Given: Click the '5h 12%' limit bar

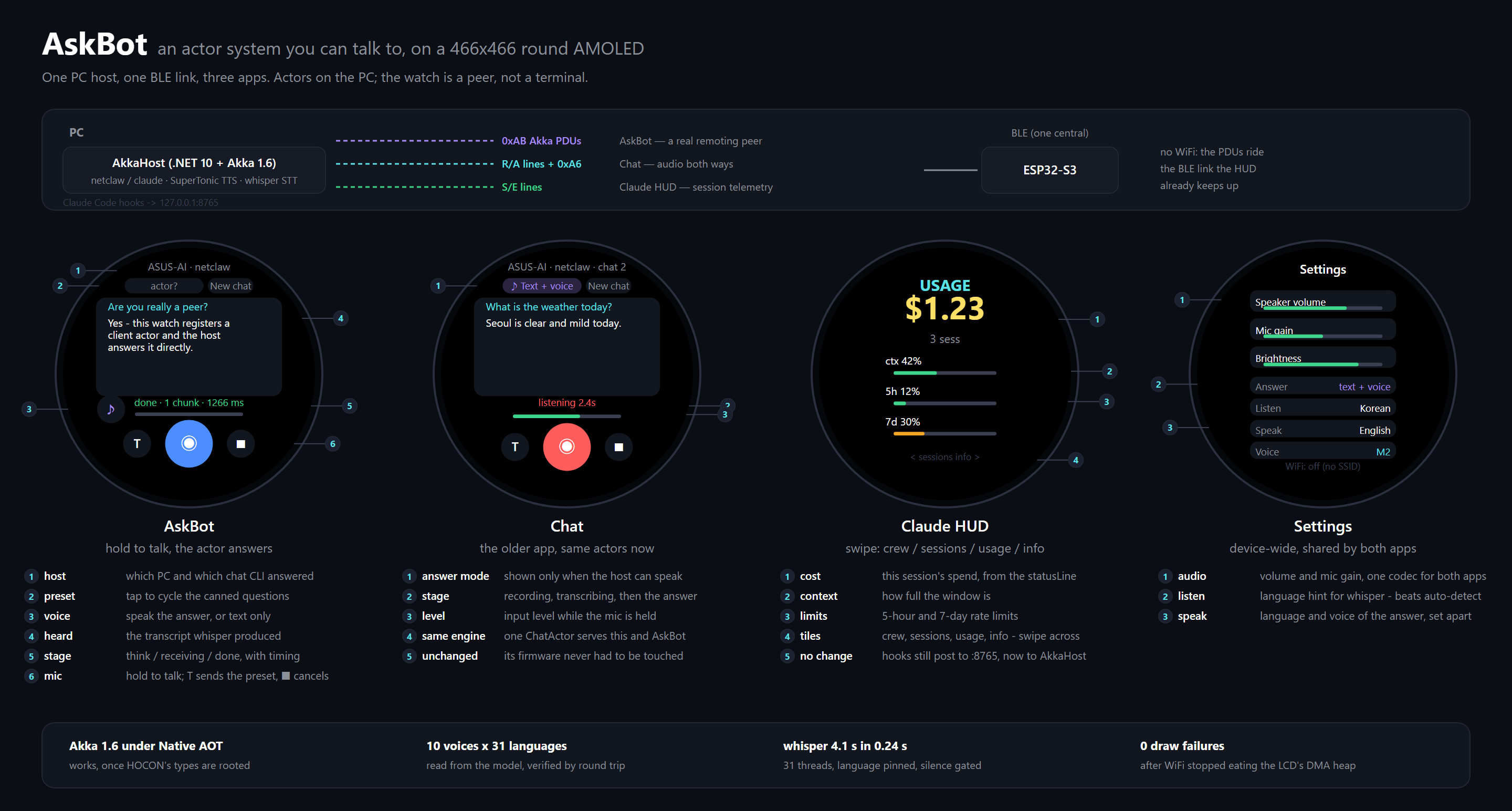Looking at the screenshot, I should point(944,403).
